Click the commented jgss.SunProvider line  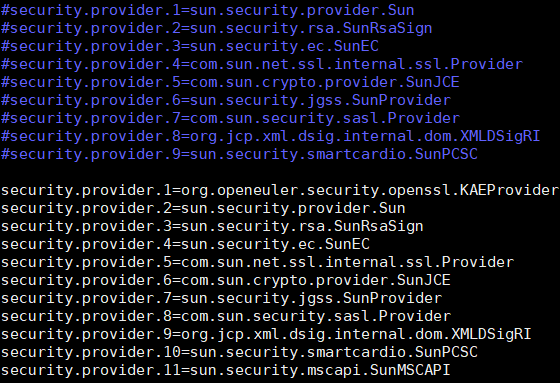(x=226, y=100)
